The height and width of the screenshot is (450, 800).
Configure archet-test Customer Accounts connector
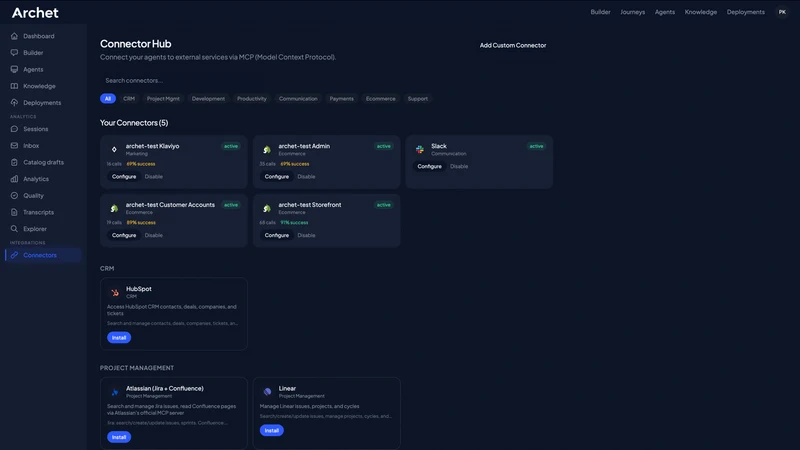[x=124, y=235]
